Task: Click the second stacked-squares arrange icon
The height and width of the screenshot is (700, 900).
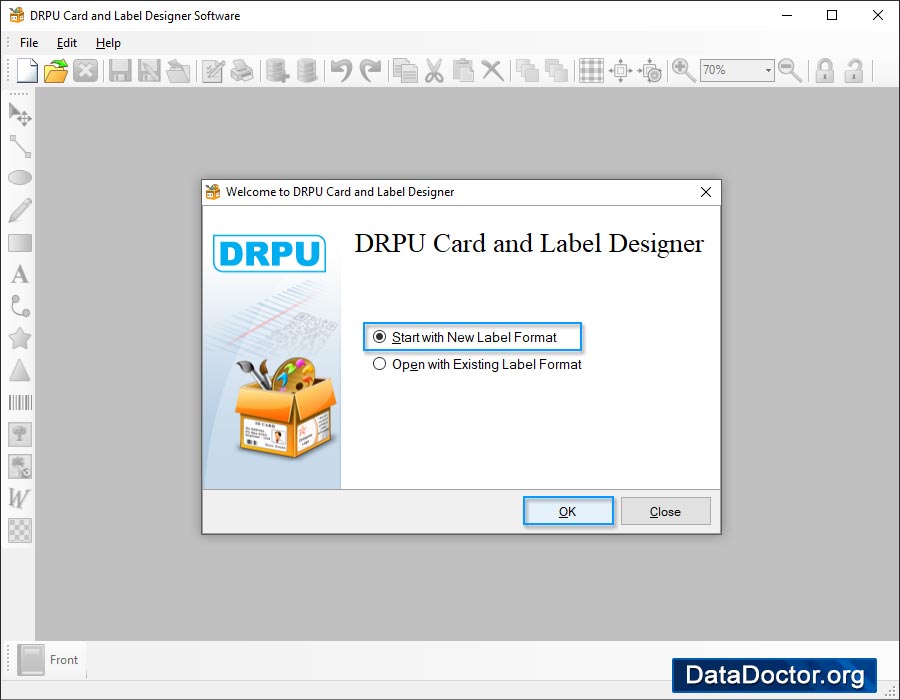Action: [556, 71]
